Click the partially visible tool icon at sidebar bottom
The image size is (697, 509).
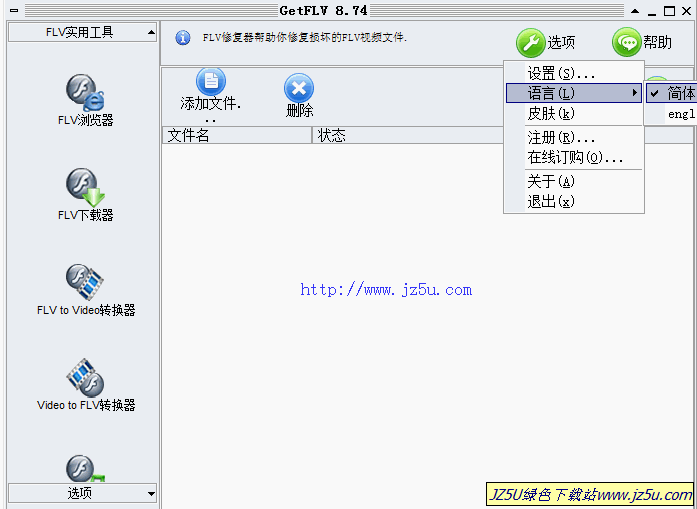pos(85,468)
